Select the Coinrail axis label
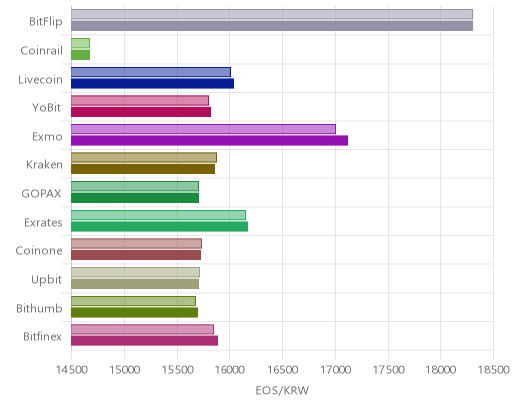Screen dimensions: 512x408 click(x=41, y=51)
